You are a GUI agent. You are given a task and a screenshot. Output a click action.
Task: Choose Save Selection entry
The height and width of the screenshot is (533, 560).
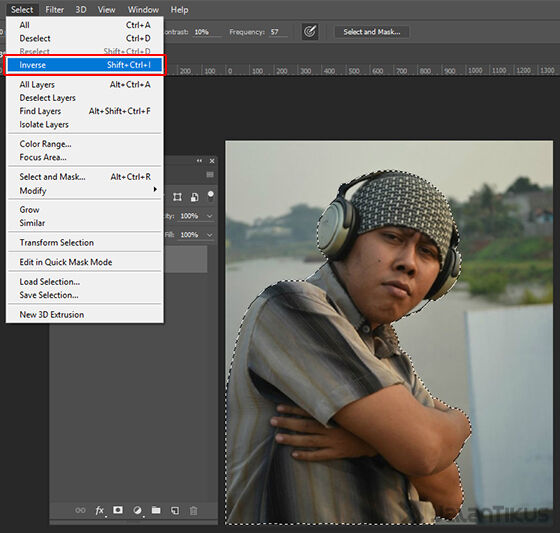[x=85, y=295]
